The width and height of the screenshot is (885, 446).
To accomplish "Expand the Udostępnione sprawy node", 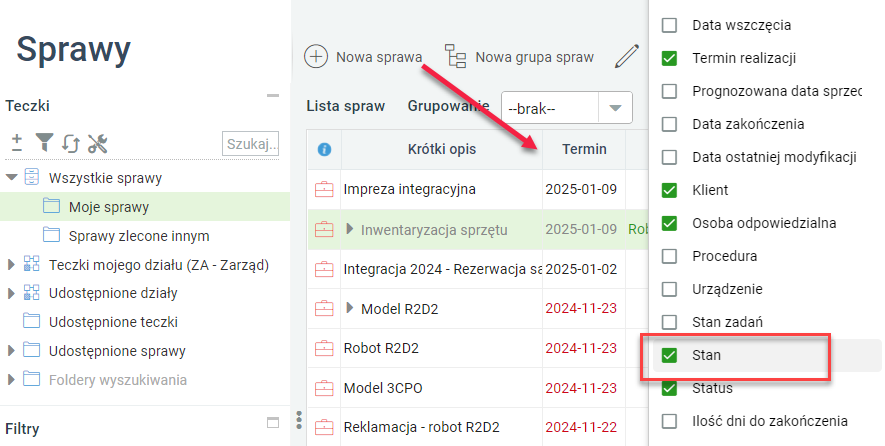I will 11,351.
